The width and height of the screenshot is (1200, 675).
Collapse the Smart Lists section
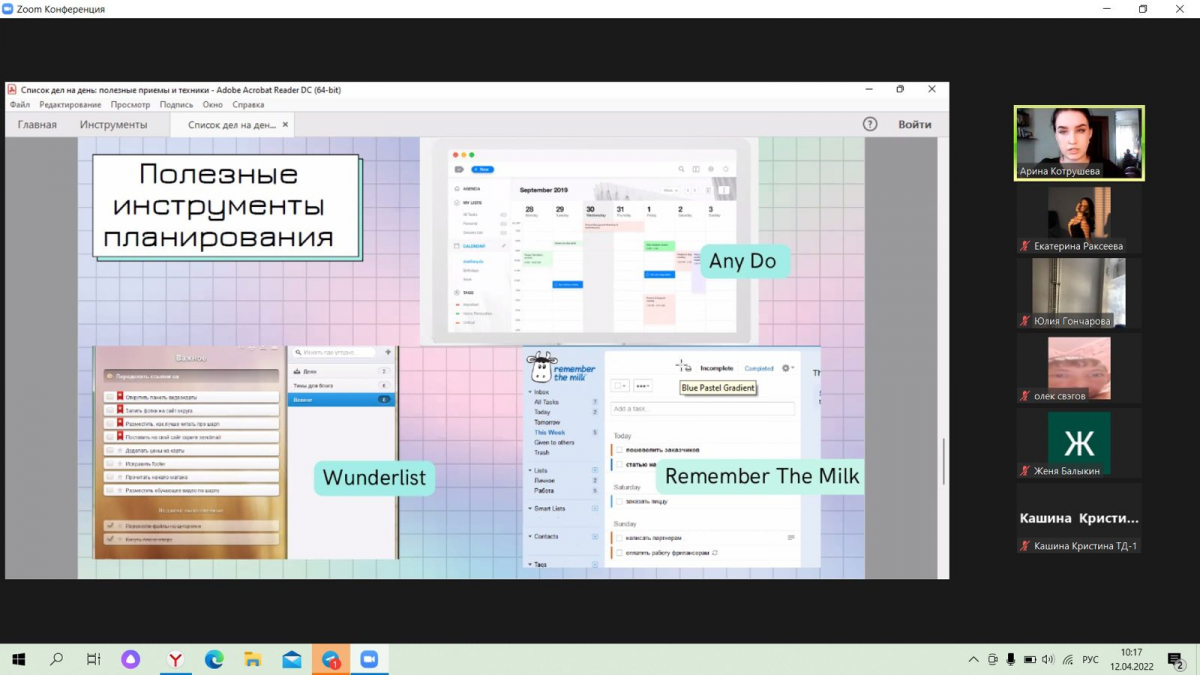tap(529, 508)
